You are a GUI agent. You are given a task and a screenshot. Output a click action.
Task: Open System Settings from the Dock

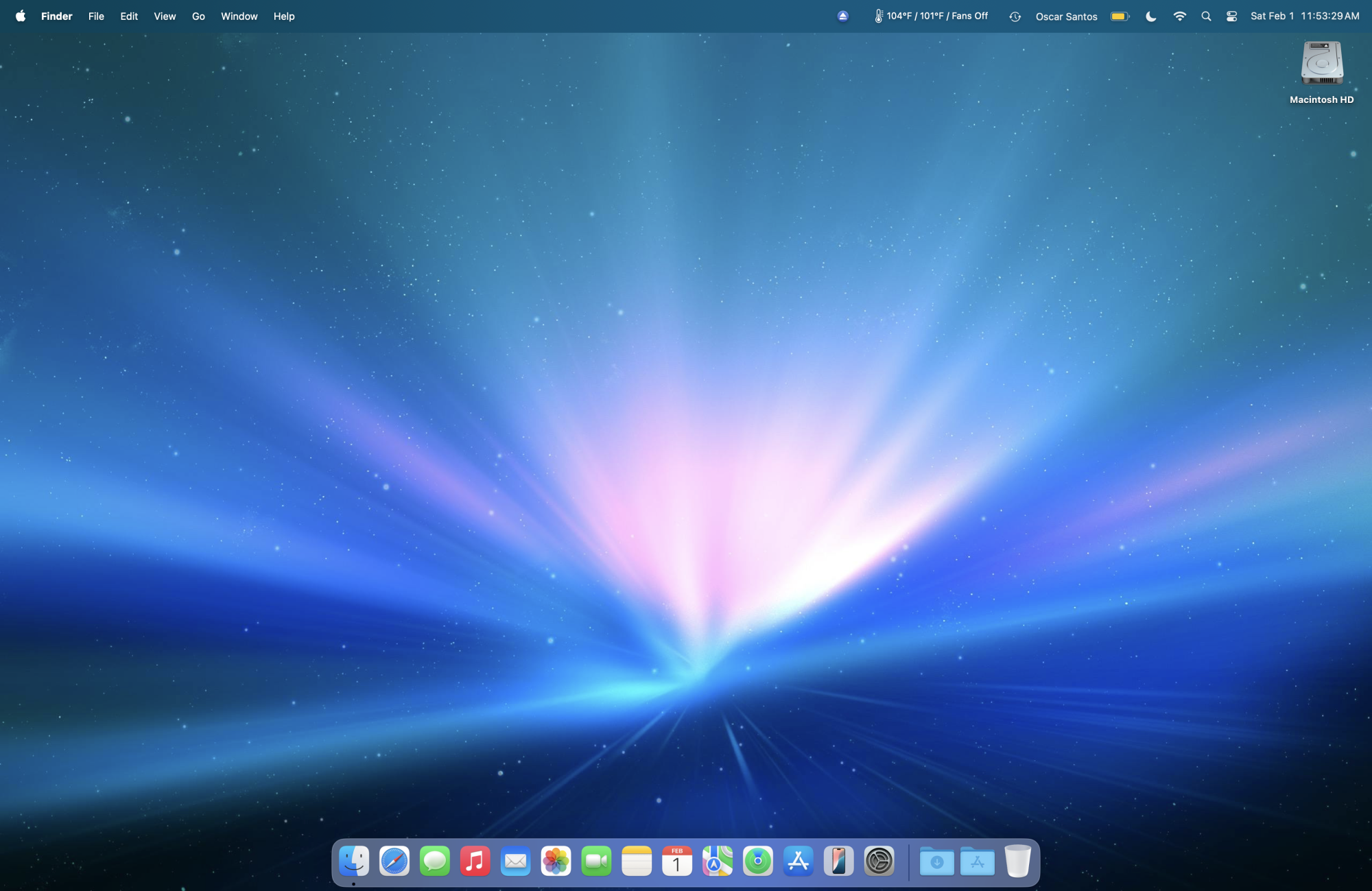pyautogui.click(x=879, y=861)
